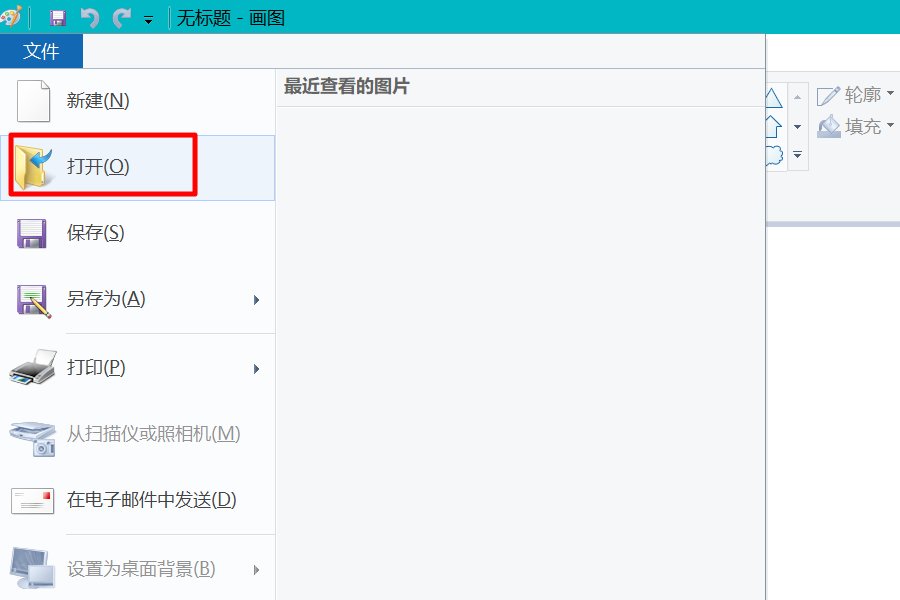
Task: Click the Redo arrow icon
Action: (121, 15)
